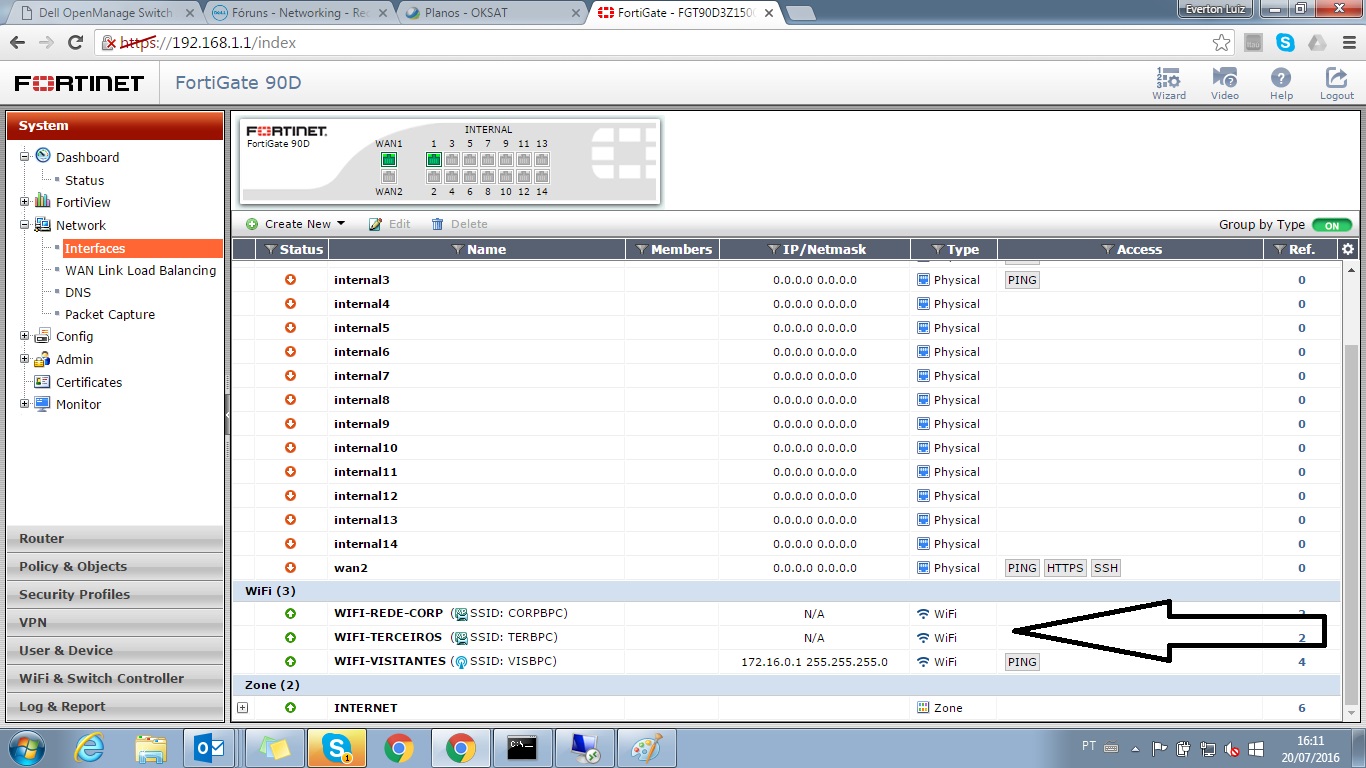Screen dimensions: 1366x768
Task: Expand the Config tree node
Action: (25, 336)
